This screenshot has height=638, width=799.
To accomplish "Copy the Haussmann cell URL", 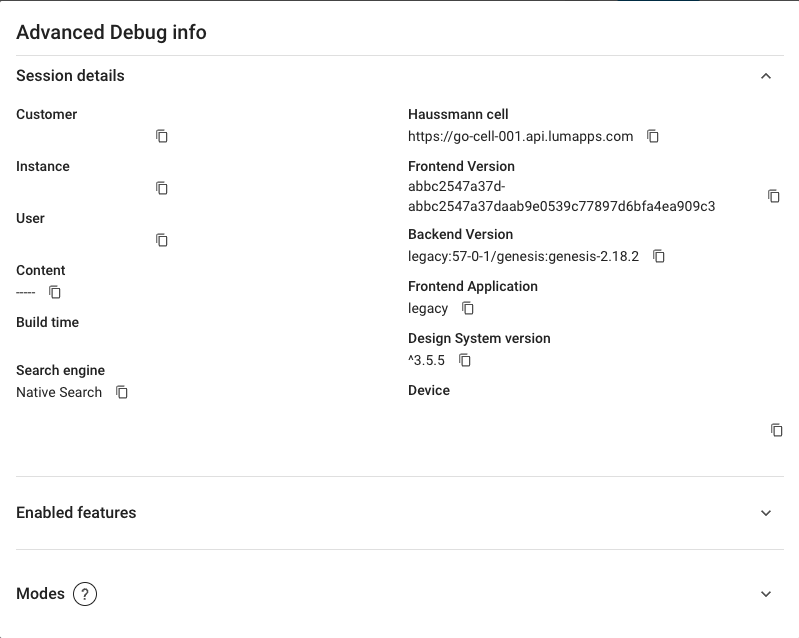I will (653, 136).
